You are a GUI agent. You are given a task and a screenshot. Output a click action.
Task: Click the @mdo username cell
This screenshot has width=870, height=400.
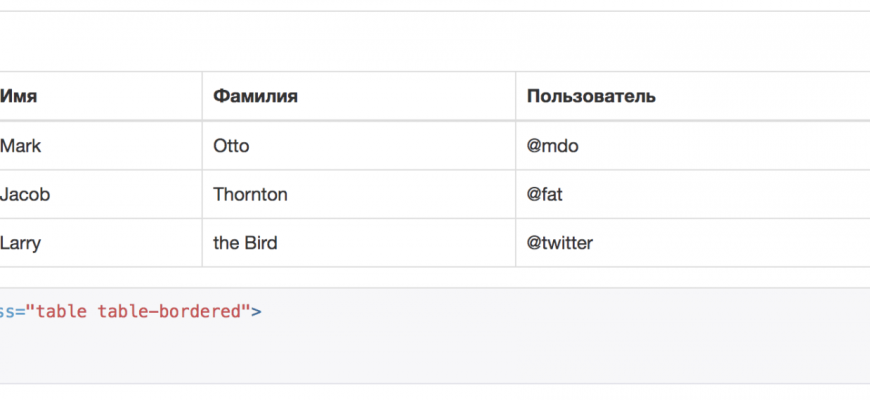click(x=553, y=146)
